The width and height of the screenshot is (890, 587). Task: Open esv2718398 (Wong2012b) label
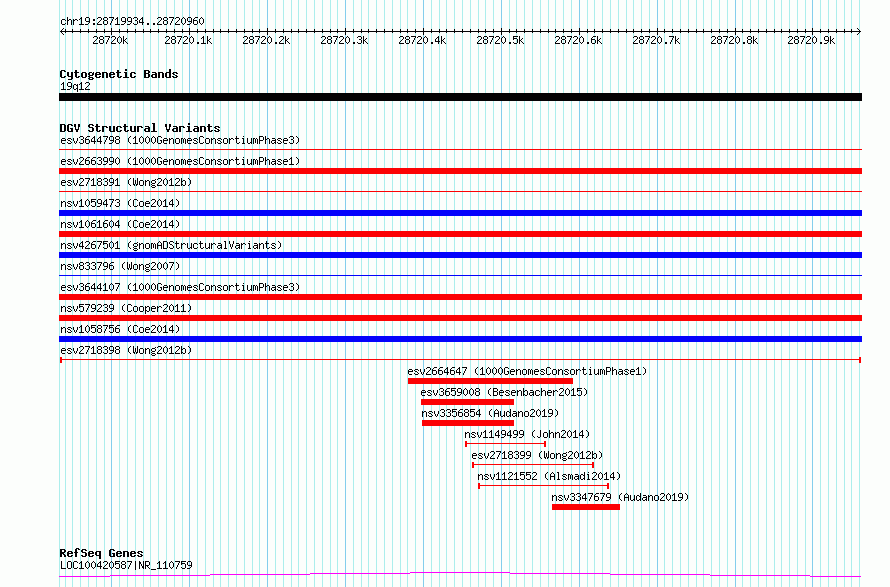pyautogui.click(x=126, y=350)
